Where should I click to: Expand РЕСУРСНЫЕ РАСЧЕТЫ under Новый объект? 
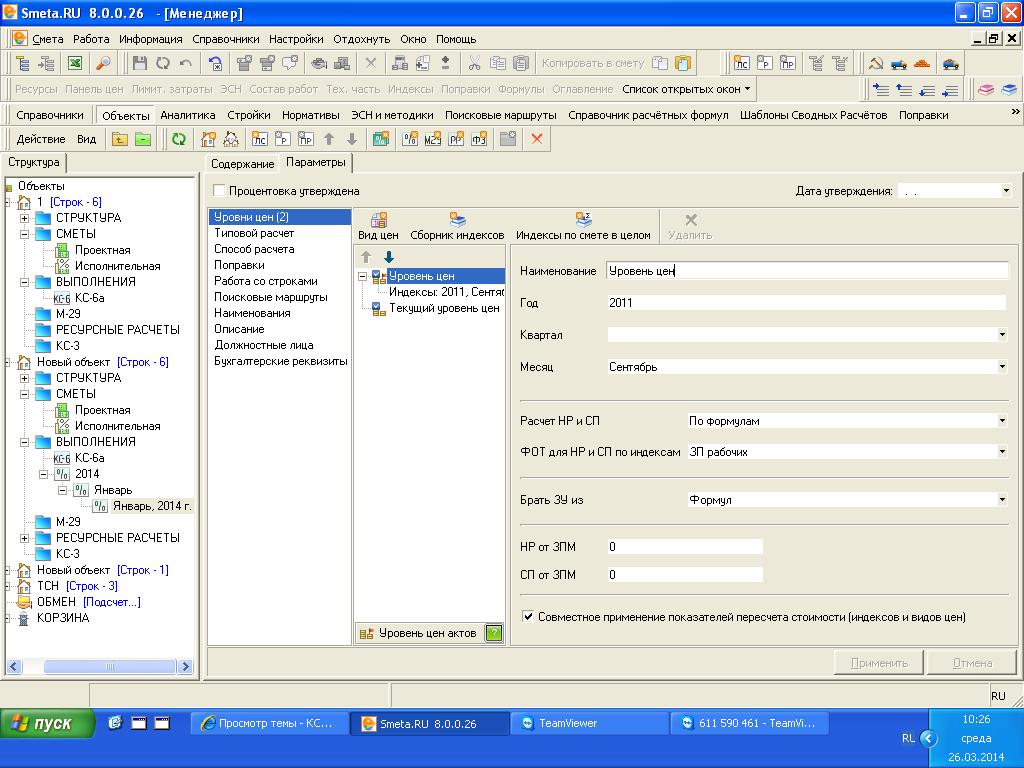click(24, 538)
